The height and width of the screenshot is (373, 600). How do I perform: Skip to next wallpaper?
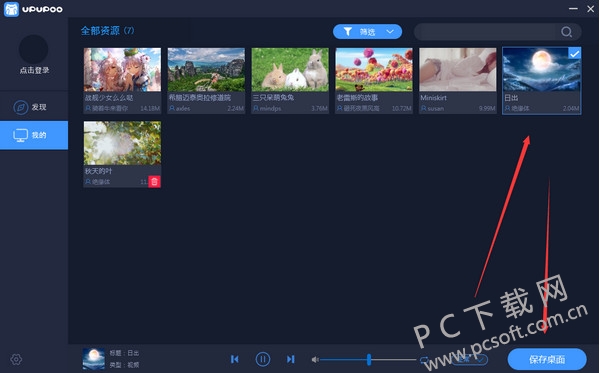(x=291, y=359)
